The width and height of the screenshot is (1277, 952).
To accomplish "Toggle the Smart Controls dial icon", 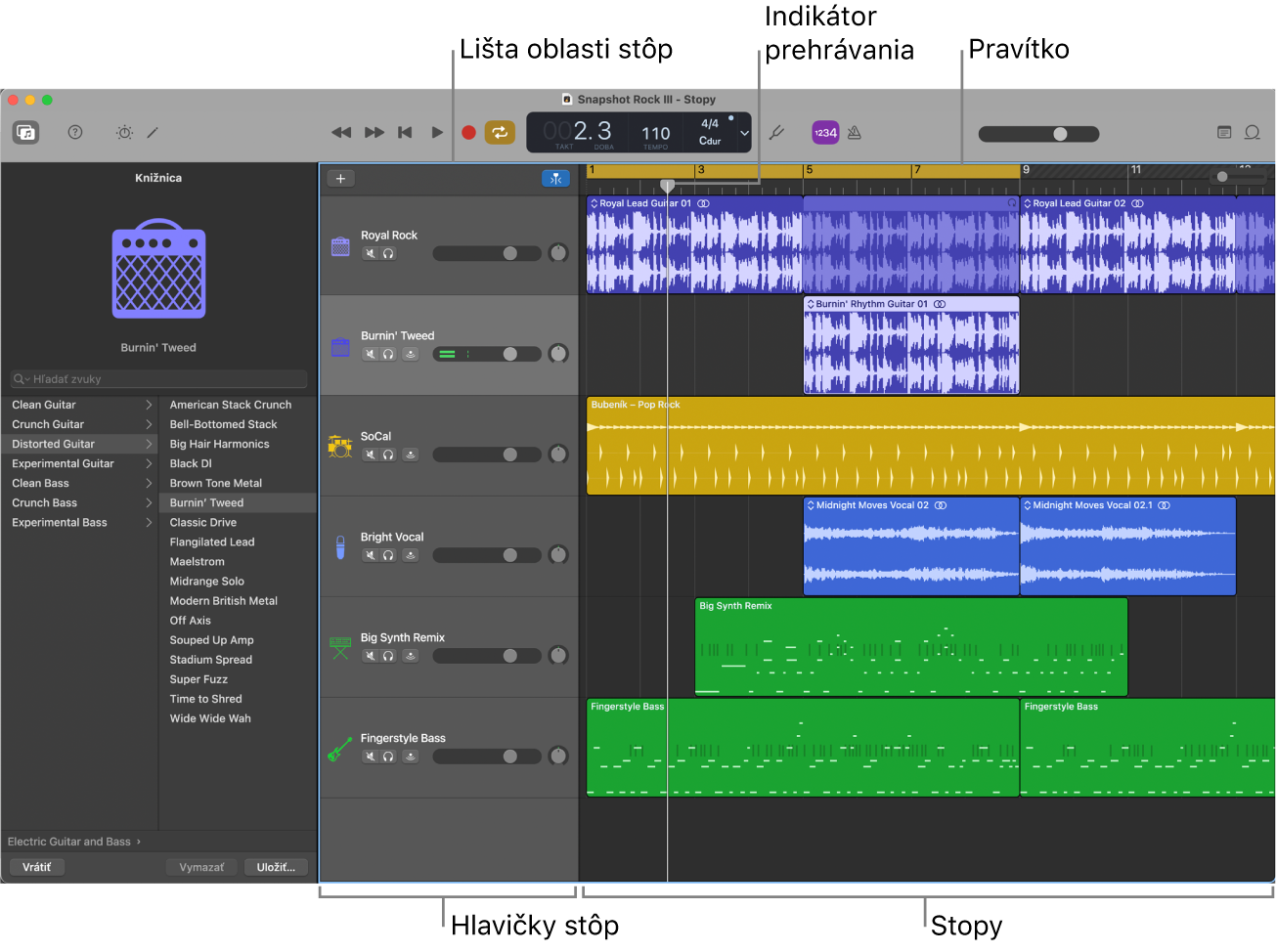I will pyautogui.click(x=124, y=133).
